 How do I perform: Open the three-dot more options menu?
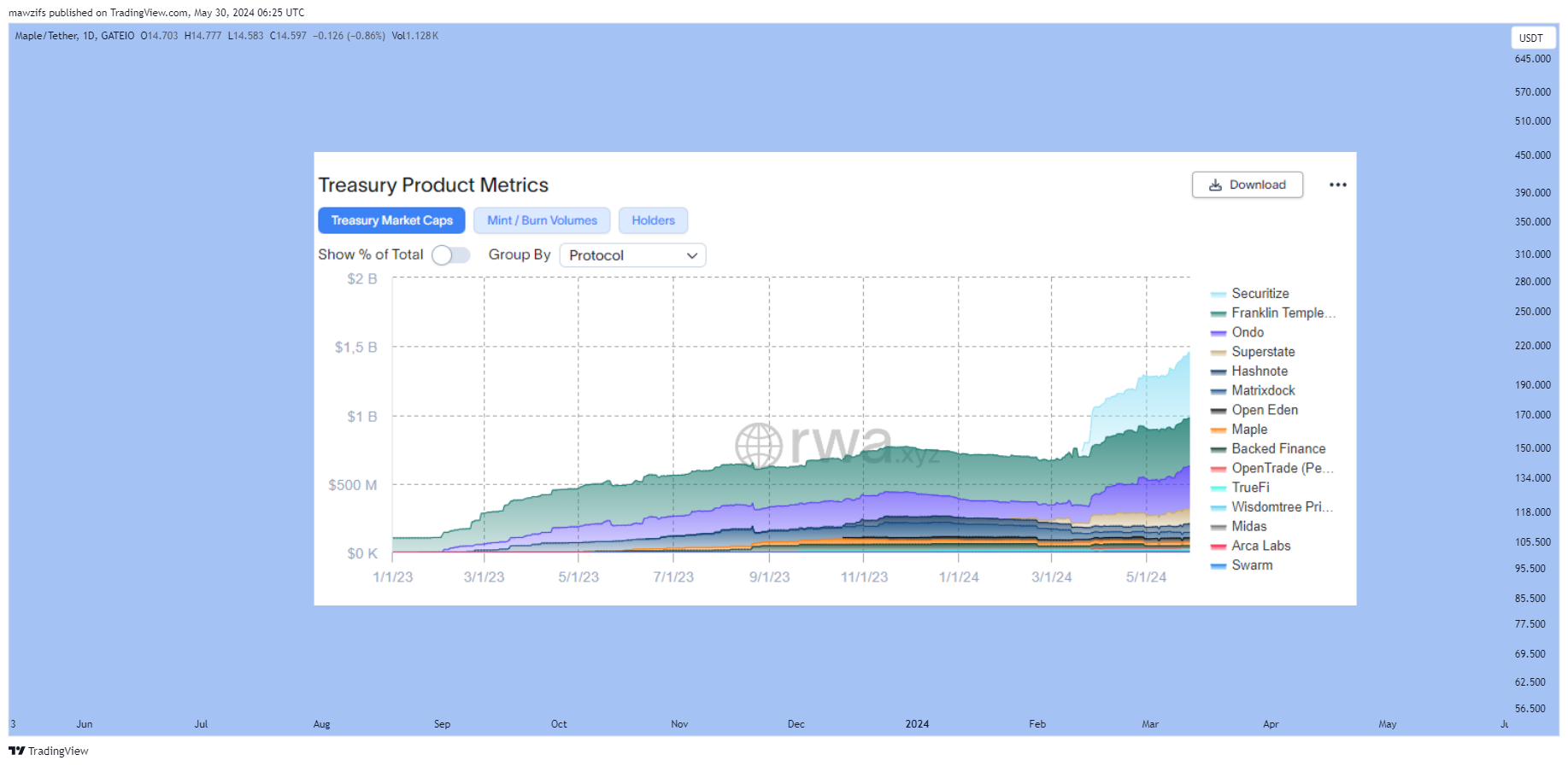click(1337, 184)
